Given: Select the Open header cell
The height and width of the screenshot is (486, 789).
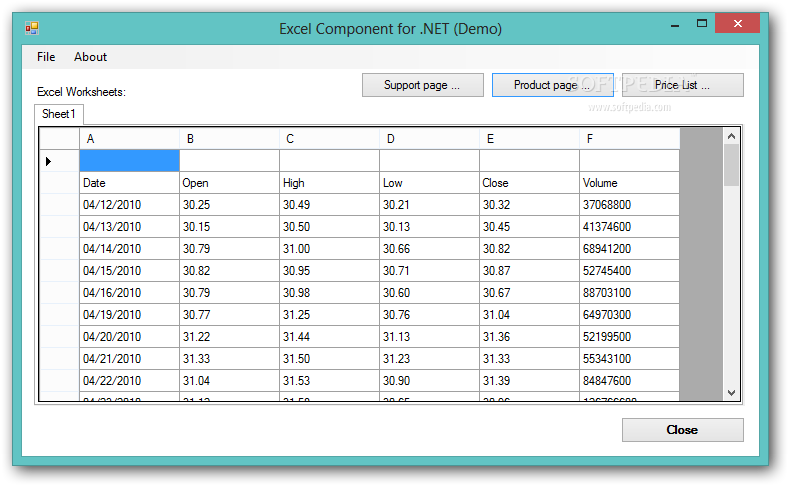Looking at the screenshot, I should (x=229, y=183).
